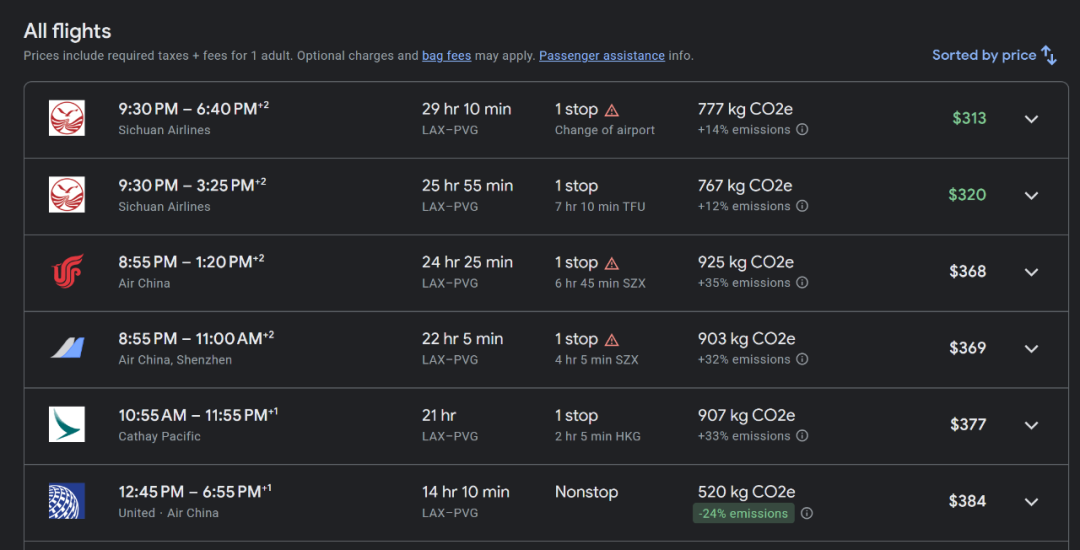Image resolution: width=1080 pixels, height=550 pixels.
Task: Click the Nonstop label on United flight
Action: [x=586, y=492]
